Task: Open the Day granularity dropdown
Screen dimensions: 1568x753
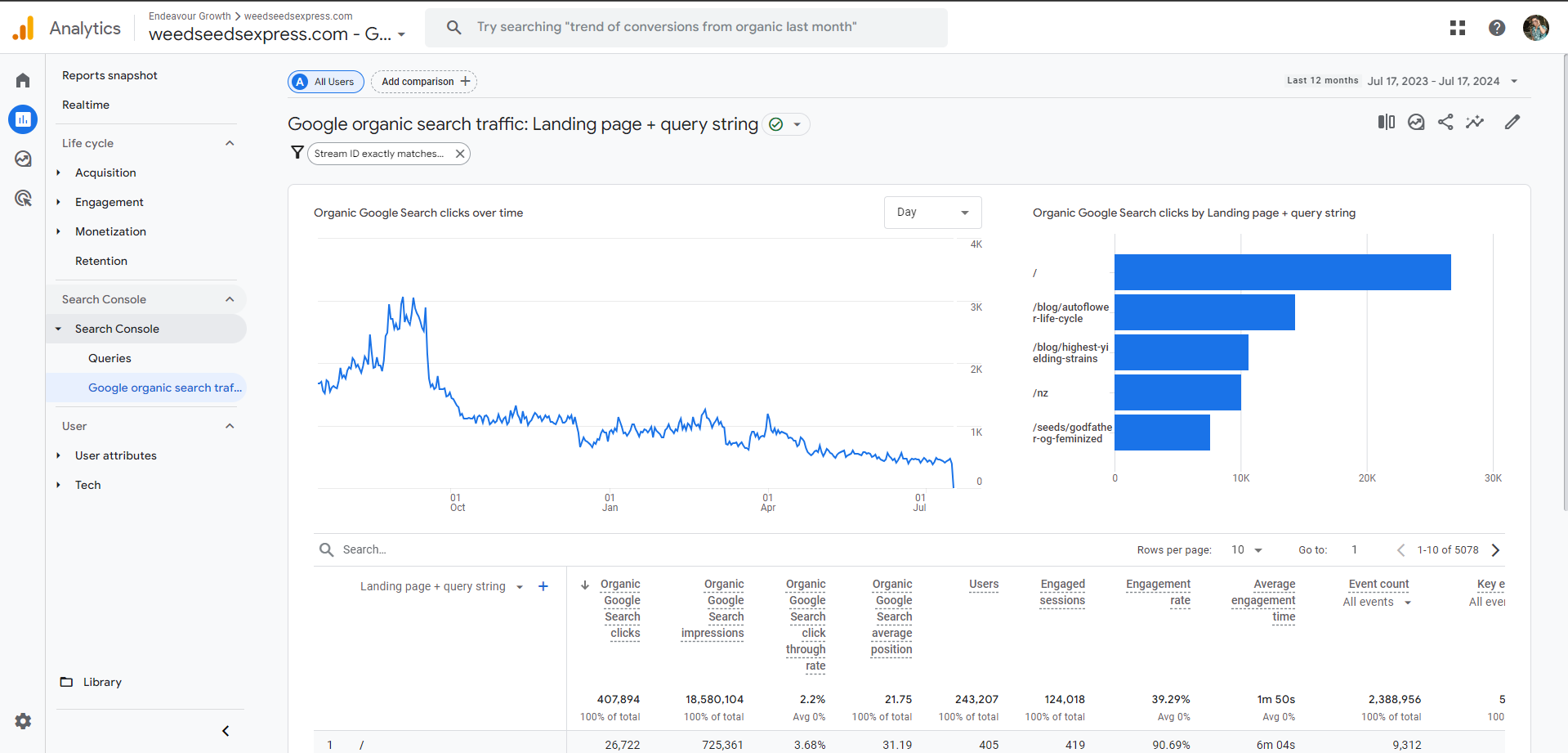Action: tap(932, 212)
